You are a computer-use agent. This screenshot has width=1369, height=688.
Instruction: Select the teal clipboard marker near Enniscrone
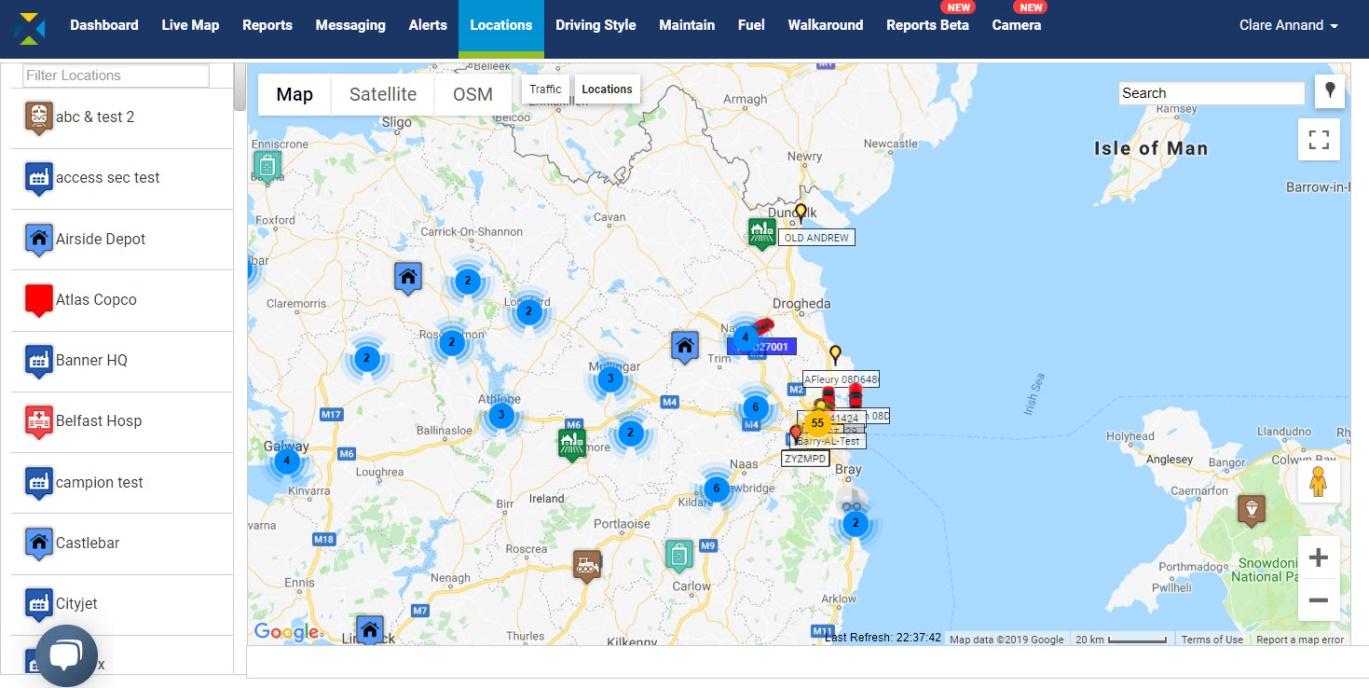[267, 166]
